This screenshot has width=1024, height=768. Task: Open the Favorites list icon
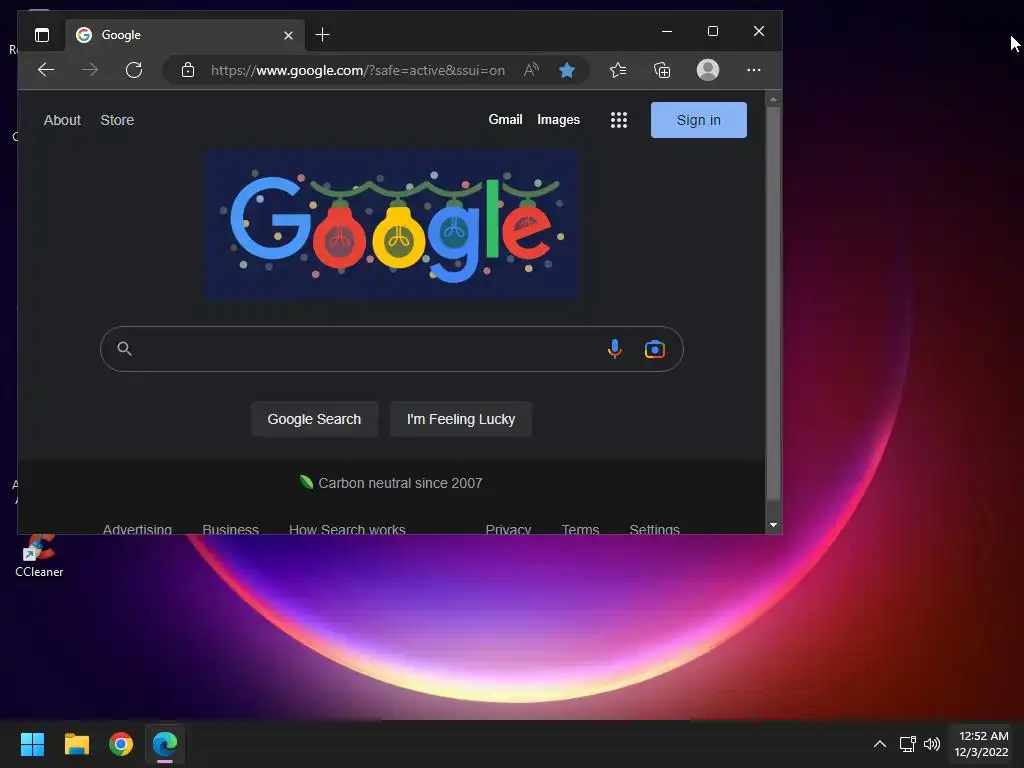pyautogui.click(x=618, y=70)
